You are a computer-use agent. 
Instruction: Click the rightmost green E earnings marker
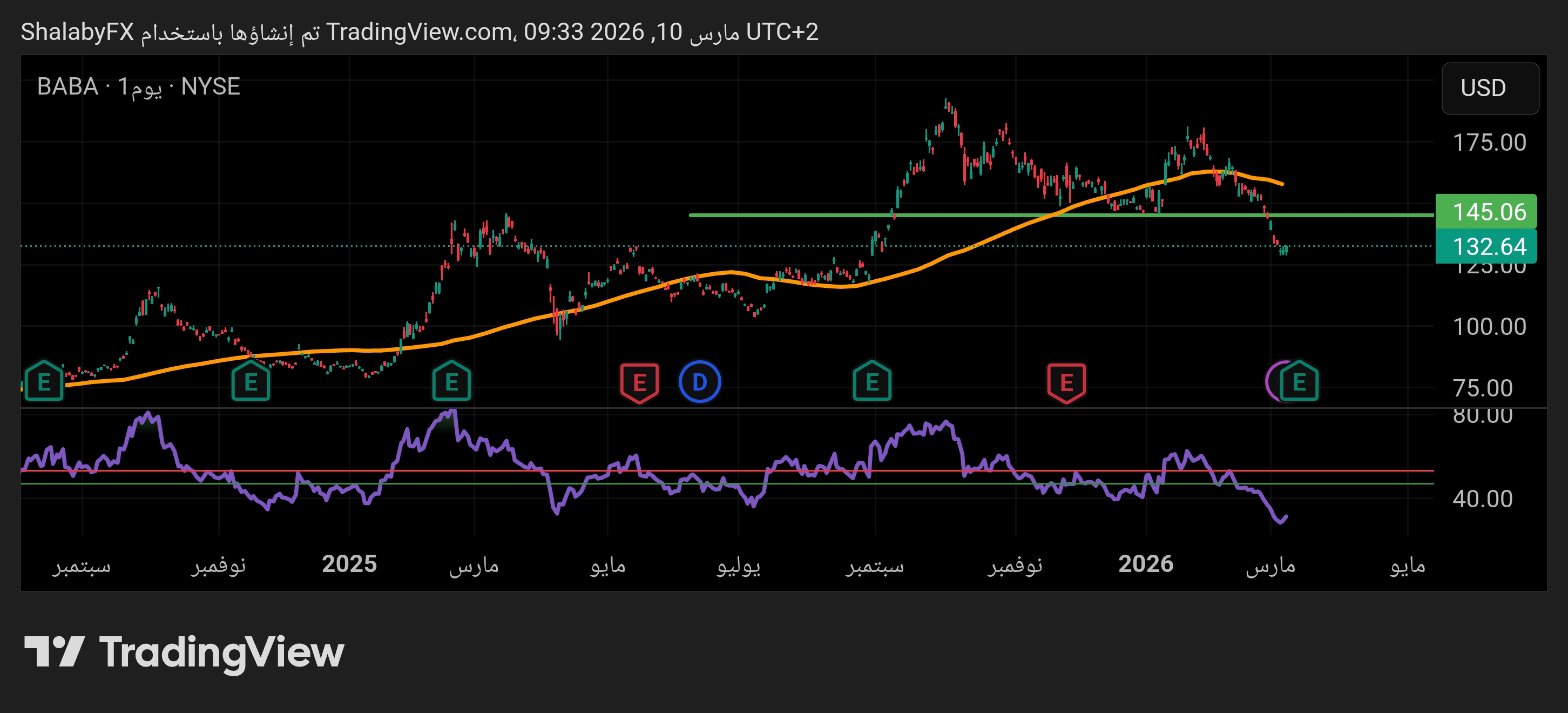click(x=1299, y=382)
